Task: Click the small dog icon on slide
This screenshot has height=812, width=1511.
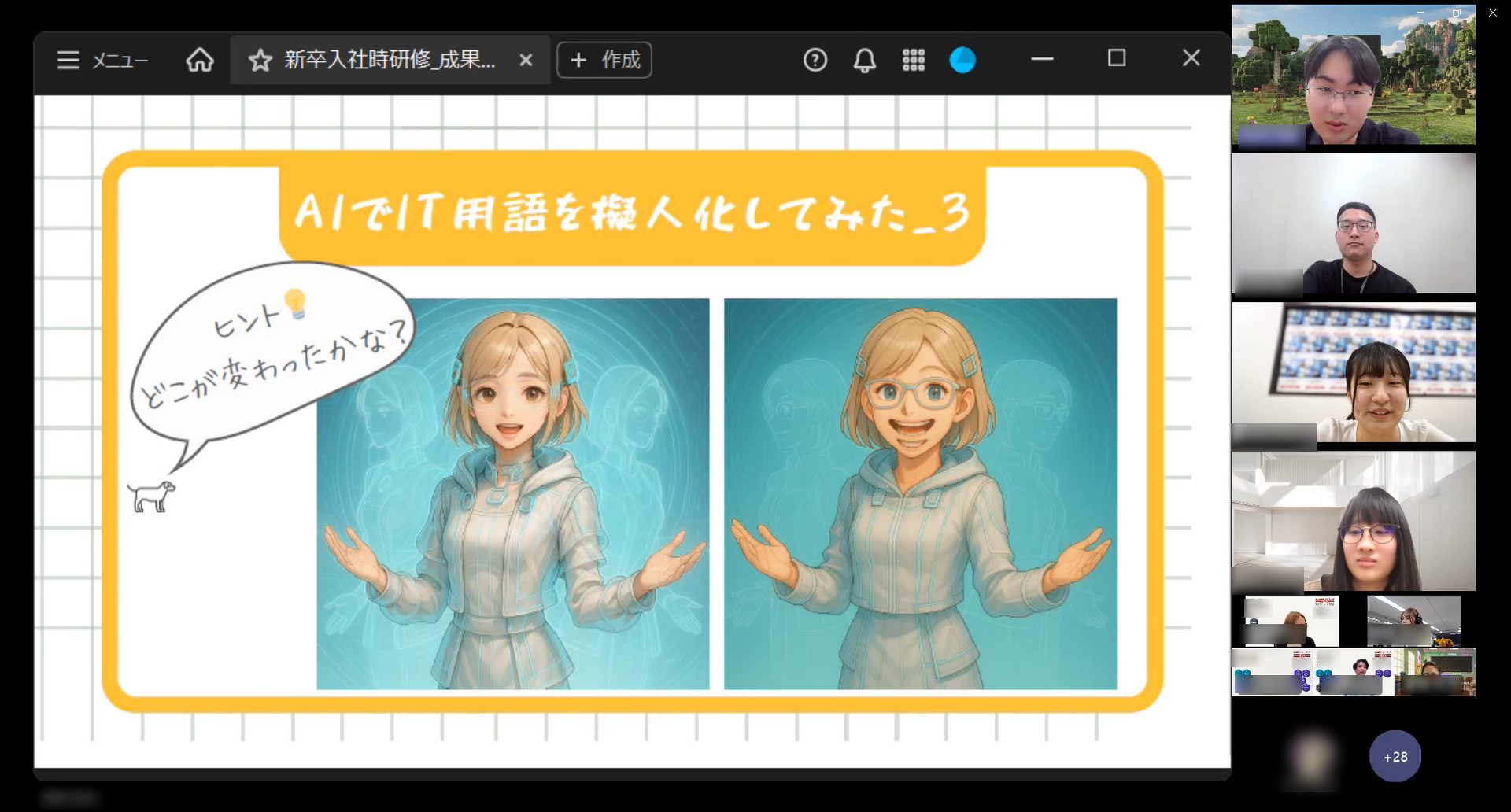Action: pyautogui.click(x=151, y=496)
